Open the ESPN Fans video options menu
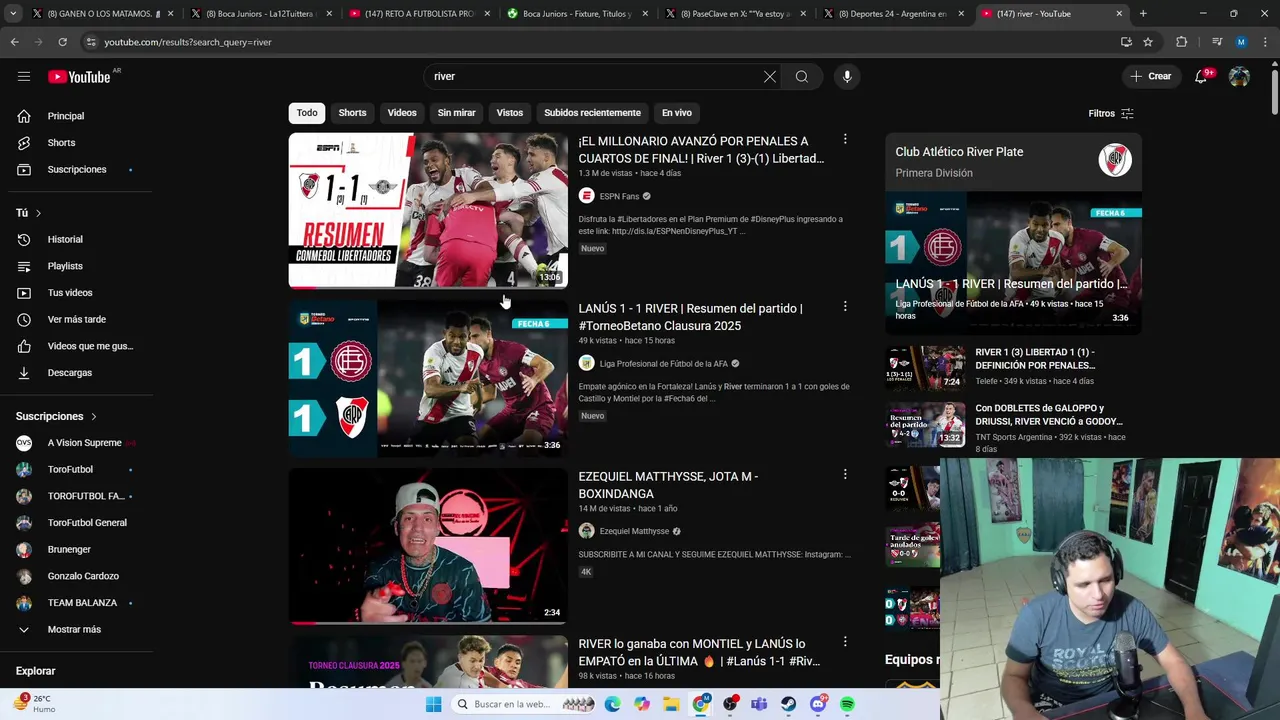Image resolution: width=1280 pixels, height=720 pixels. [845, 139]
